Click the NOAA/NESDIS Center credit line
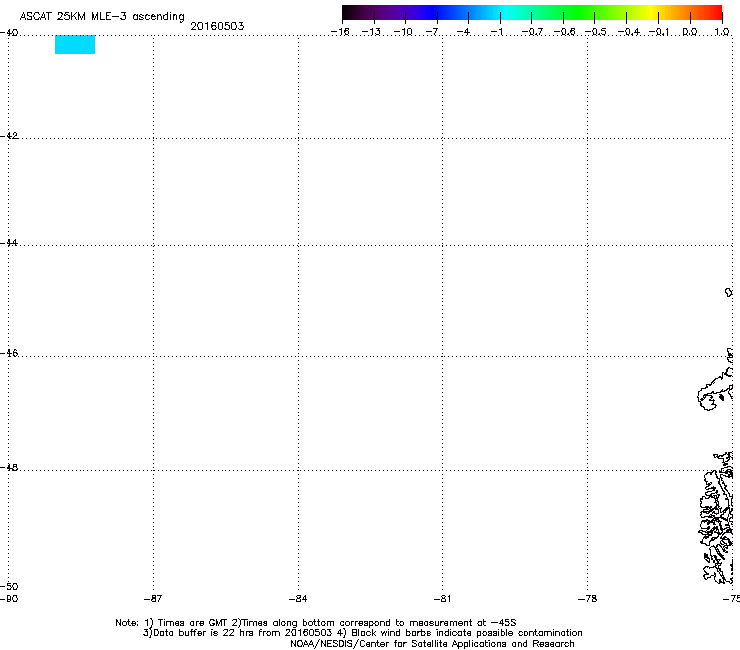 [x=432, y=644]
